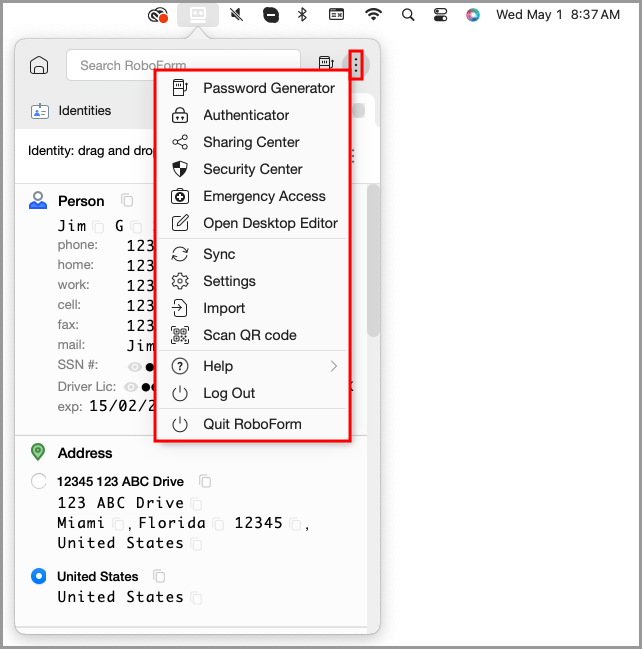Select Import from the menu
The height and width of the screenshot is (649, 642).
click(x=252, y=308)
